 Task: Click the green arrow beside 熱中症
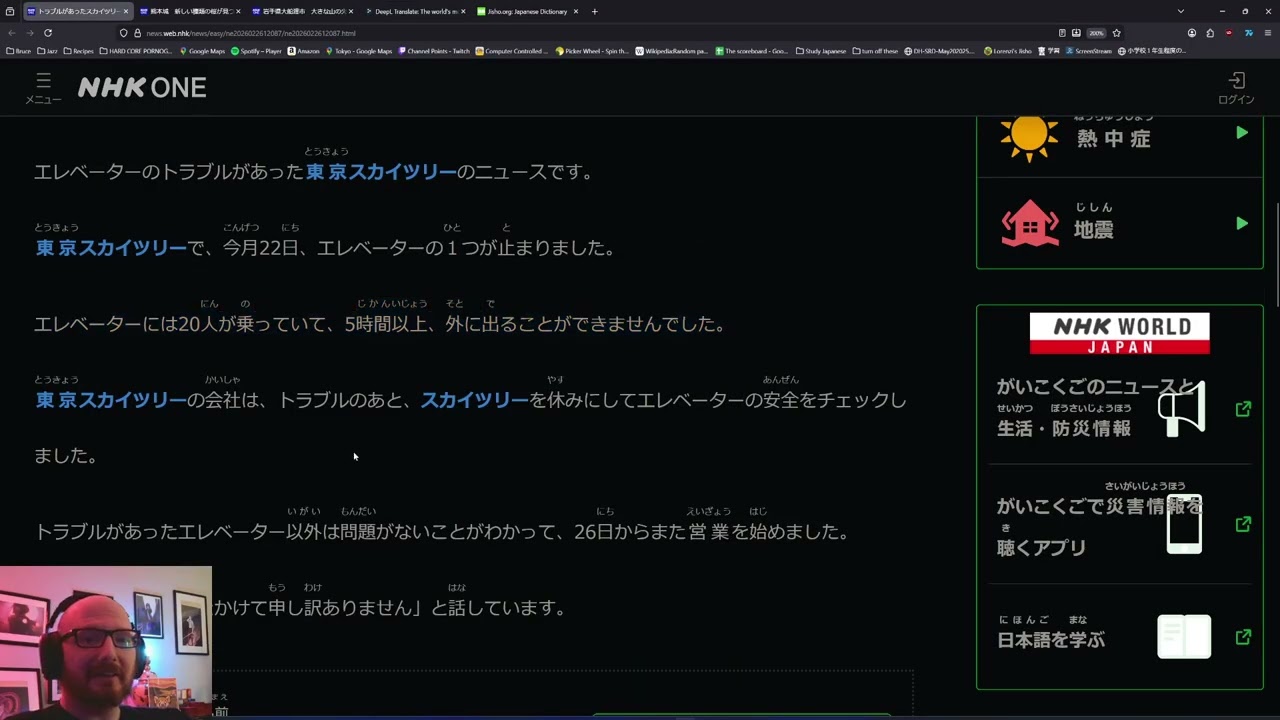(x=1241, y=133)
